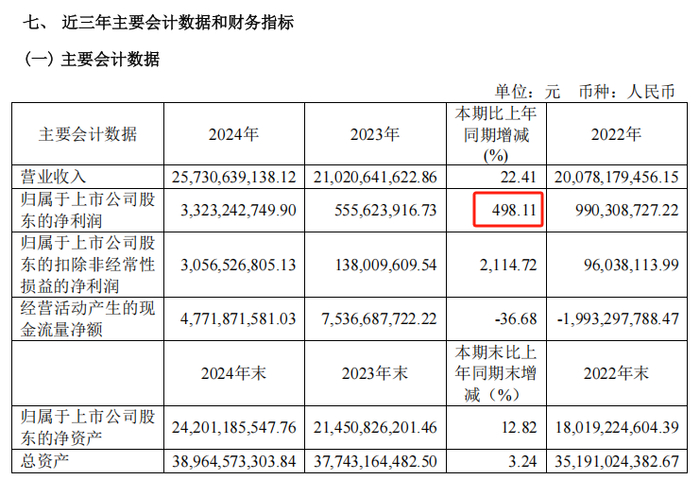The image size is (700, 481).
Task: Select the 2024年末 column header
Action: (x=233, y=373)
